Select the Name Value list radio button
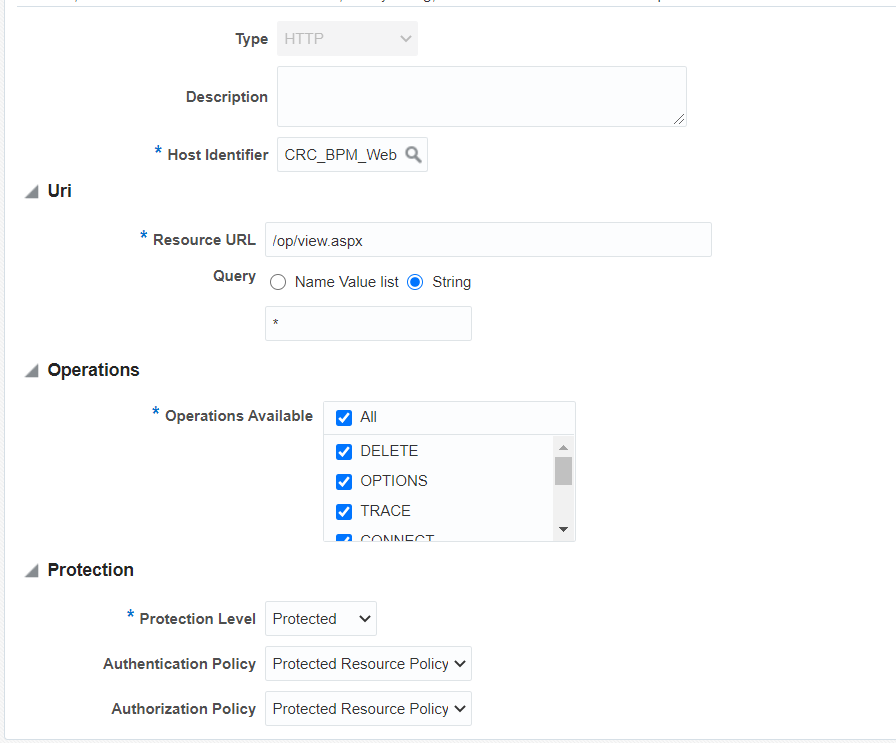 278,282
